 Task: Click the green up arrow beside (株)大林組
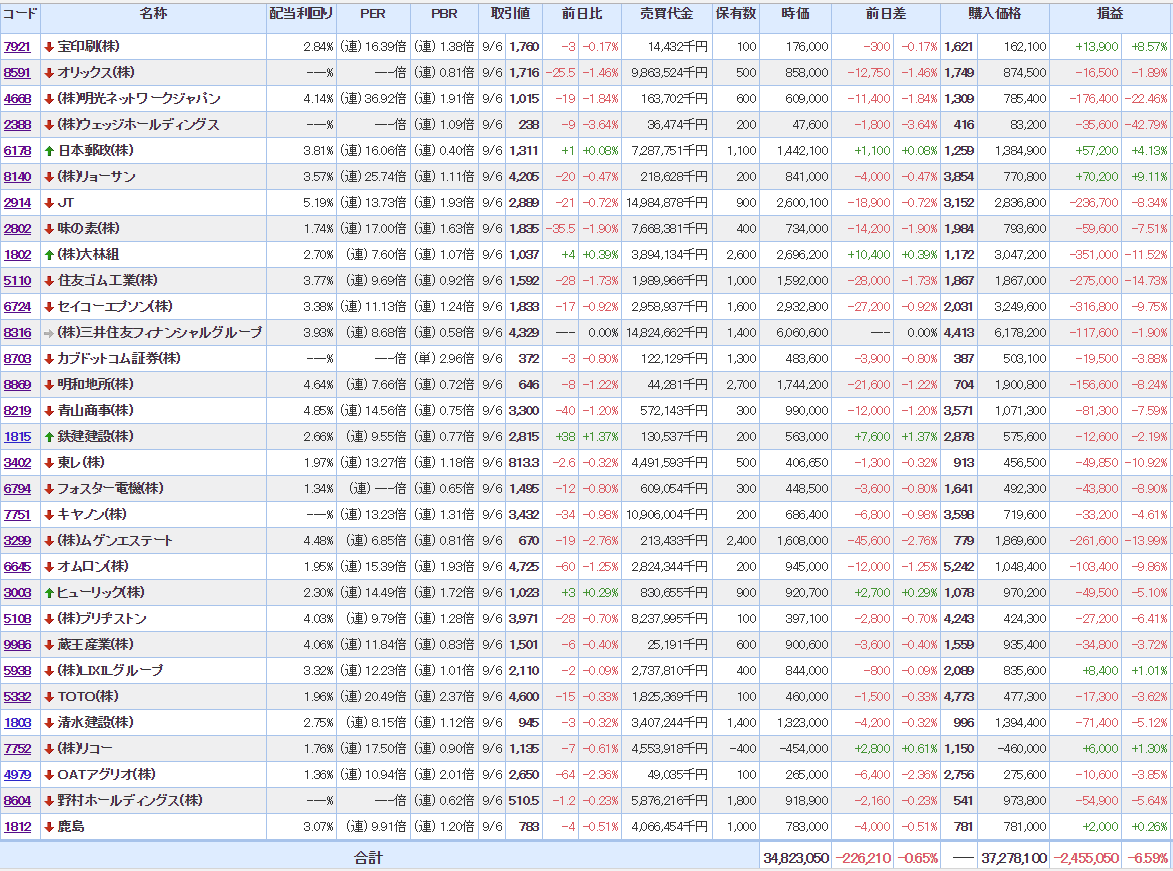tap(49, 255)
